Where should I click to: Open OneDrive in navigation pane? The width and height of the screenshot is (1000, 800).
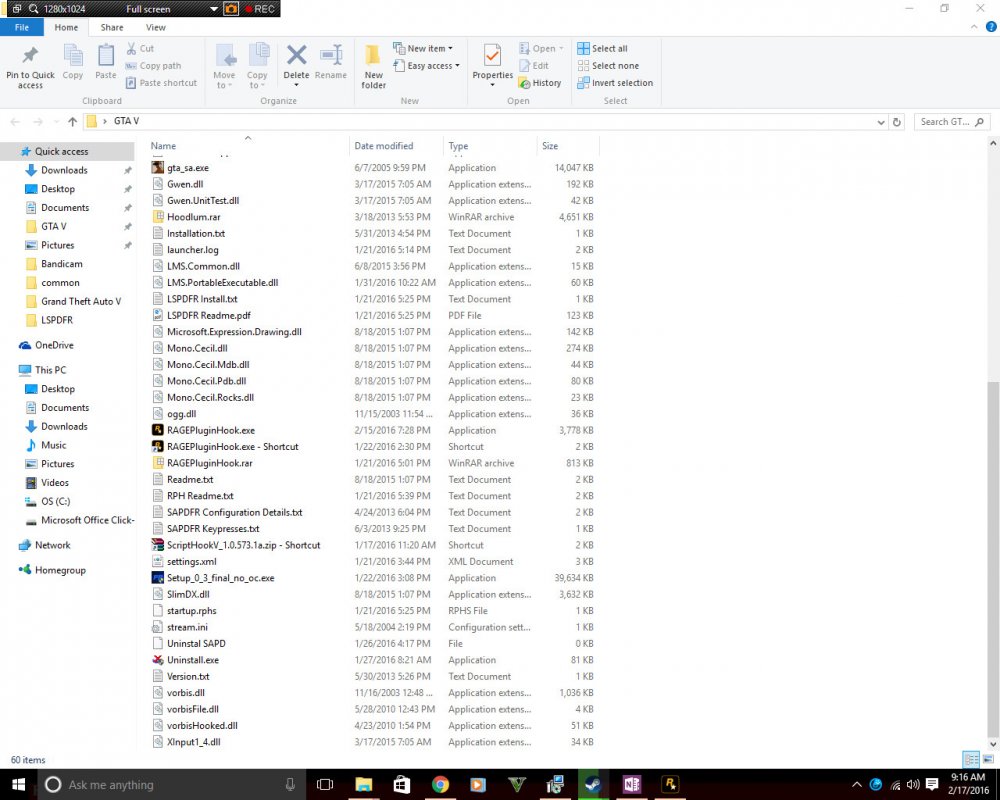[54, 345]
